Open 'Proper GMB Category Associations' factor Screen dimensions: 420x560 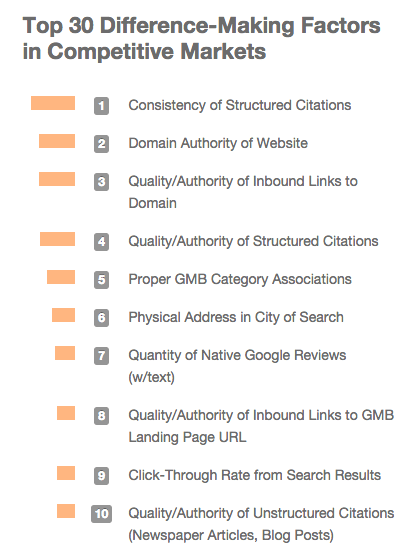click(x=240, y=279)
